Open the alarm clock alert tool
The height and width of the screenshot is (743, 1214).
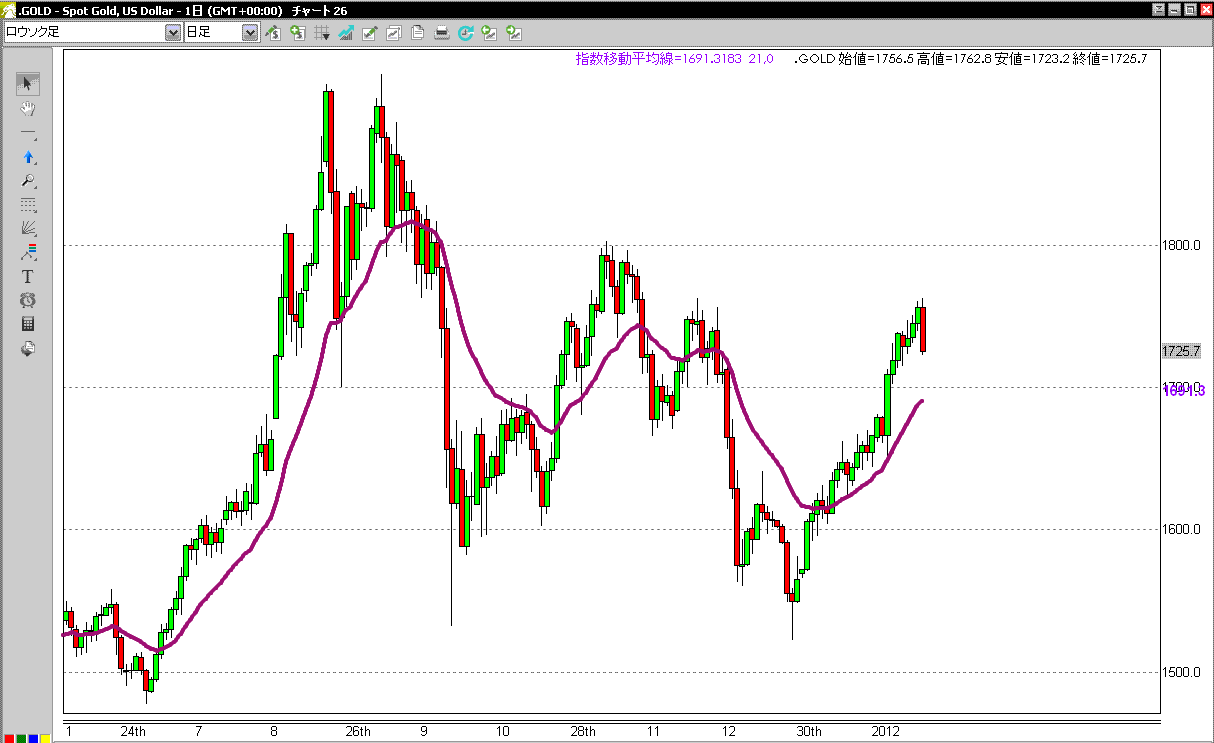(28, 300)
